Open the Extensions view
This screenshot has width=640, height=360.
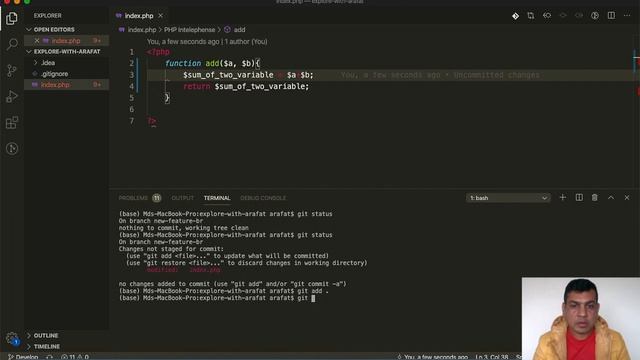click(x=12, y=122)
